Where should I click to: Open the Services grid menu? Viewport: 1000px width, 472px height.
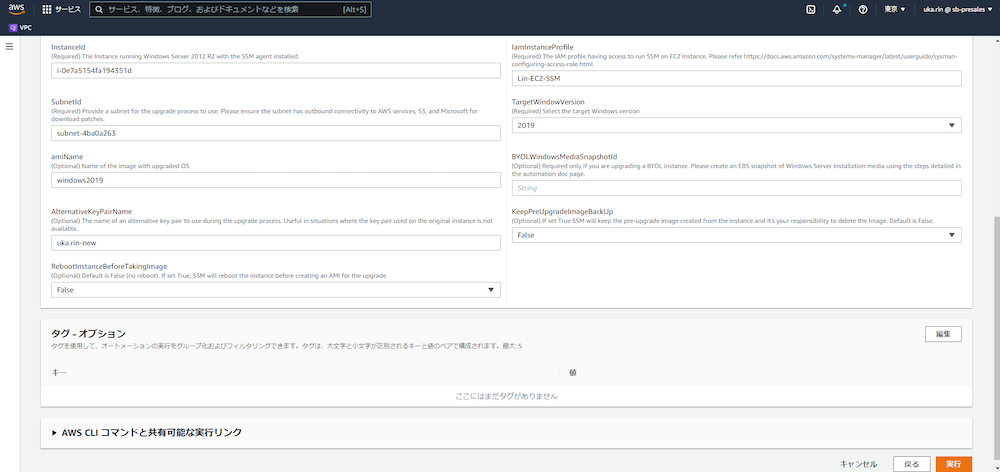point(47,10)
